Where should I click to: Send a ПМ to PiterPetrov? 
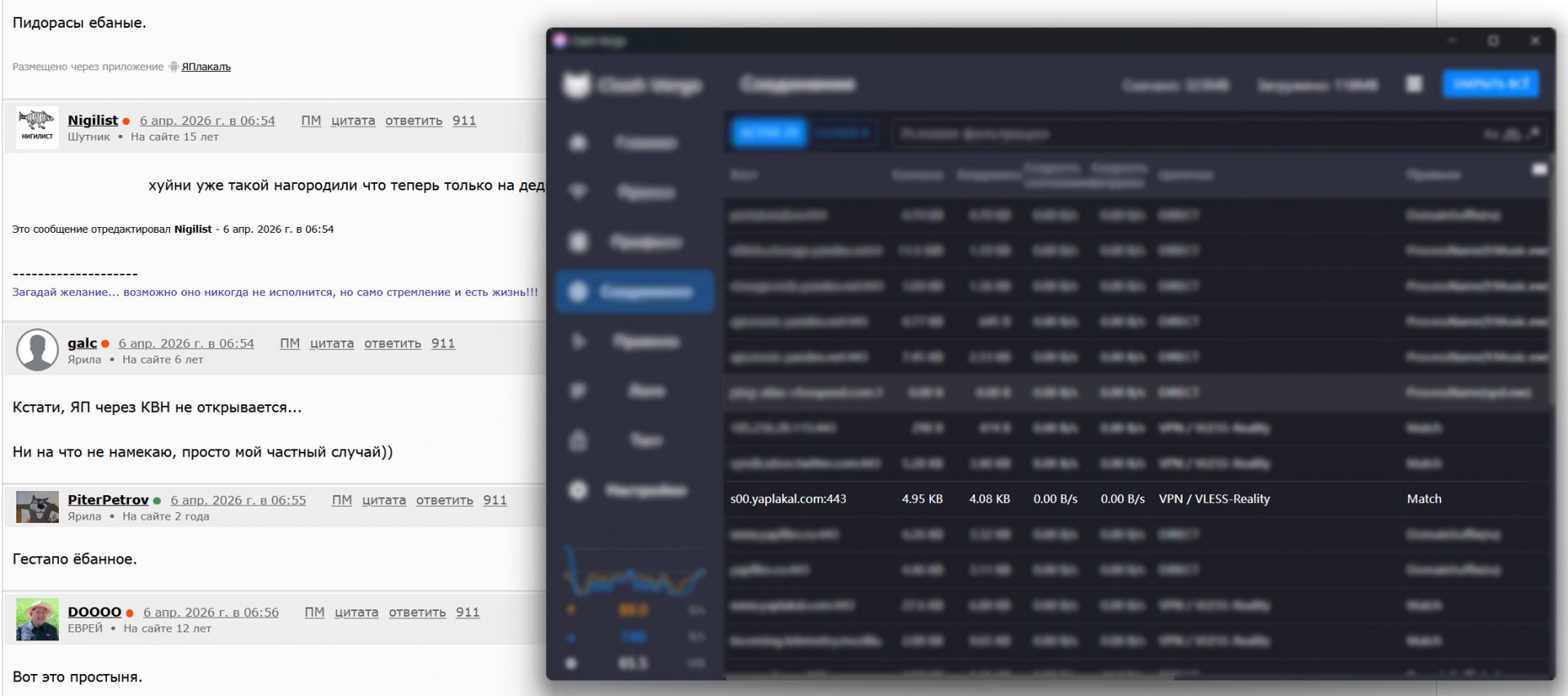coord(342,501)
